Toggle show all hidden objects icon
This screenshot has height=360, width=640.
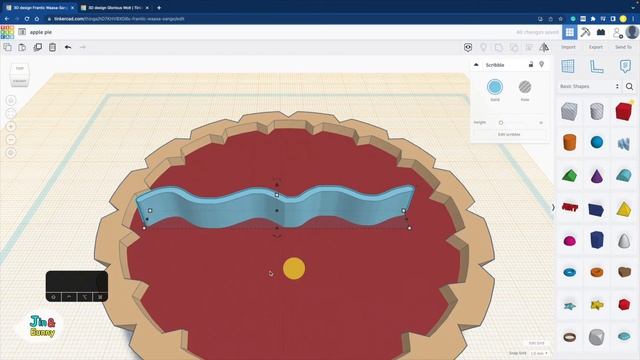click(468, 47)
